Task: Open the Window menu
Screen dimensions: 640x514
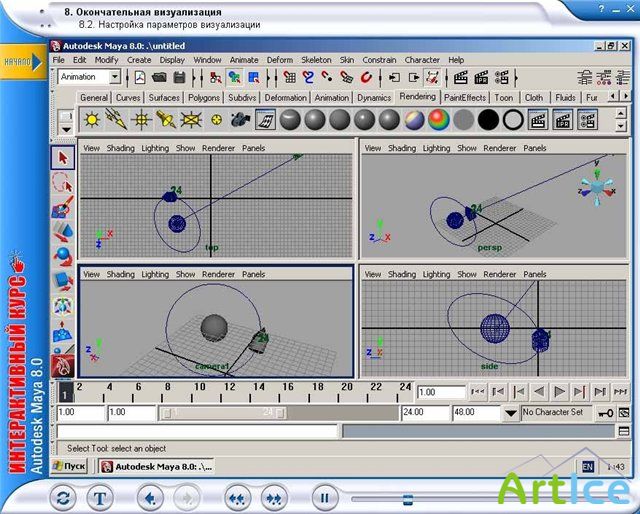Action: (207, 60)
